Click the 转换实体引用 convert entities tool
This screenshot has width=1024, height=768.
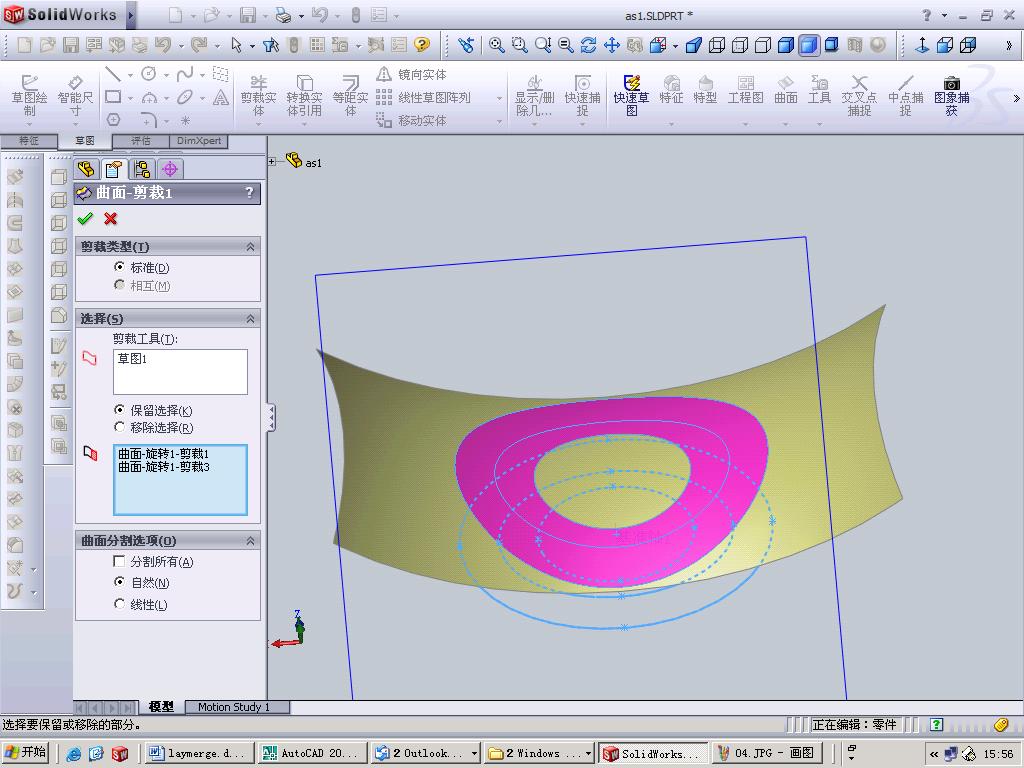click(x=304, y=95)
